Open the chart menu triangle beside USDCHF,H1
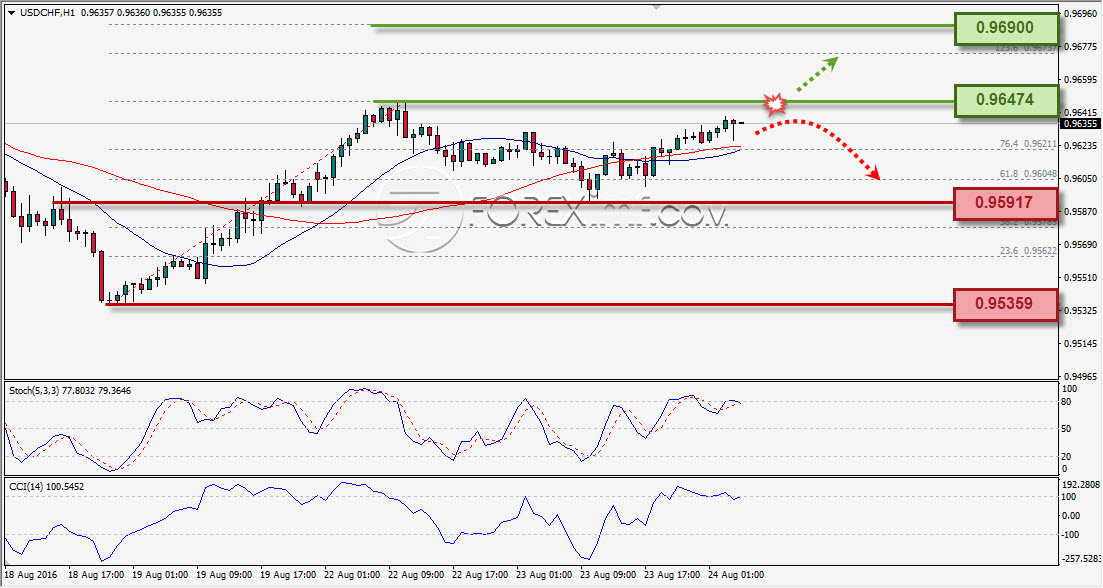 [x=11, y=13]
